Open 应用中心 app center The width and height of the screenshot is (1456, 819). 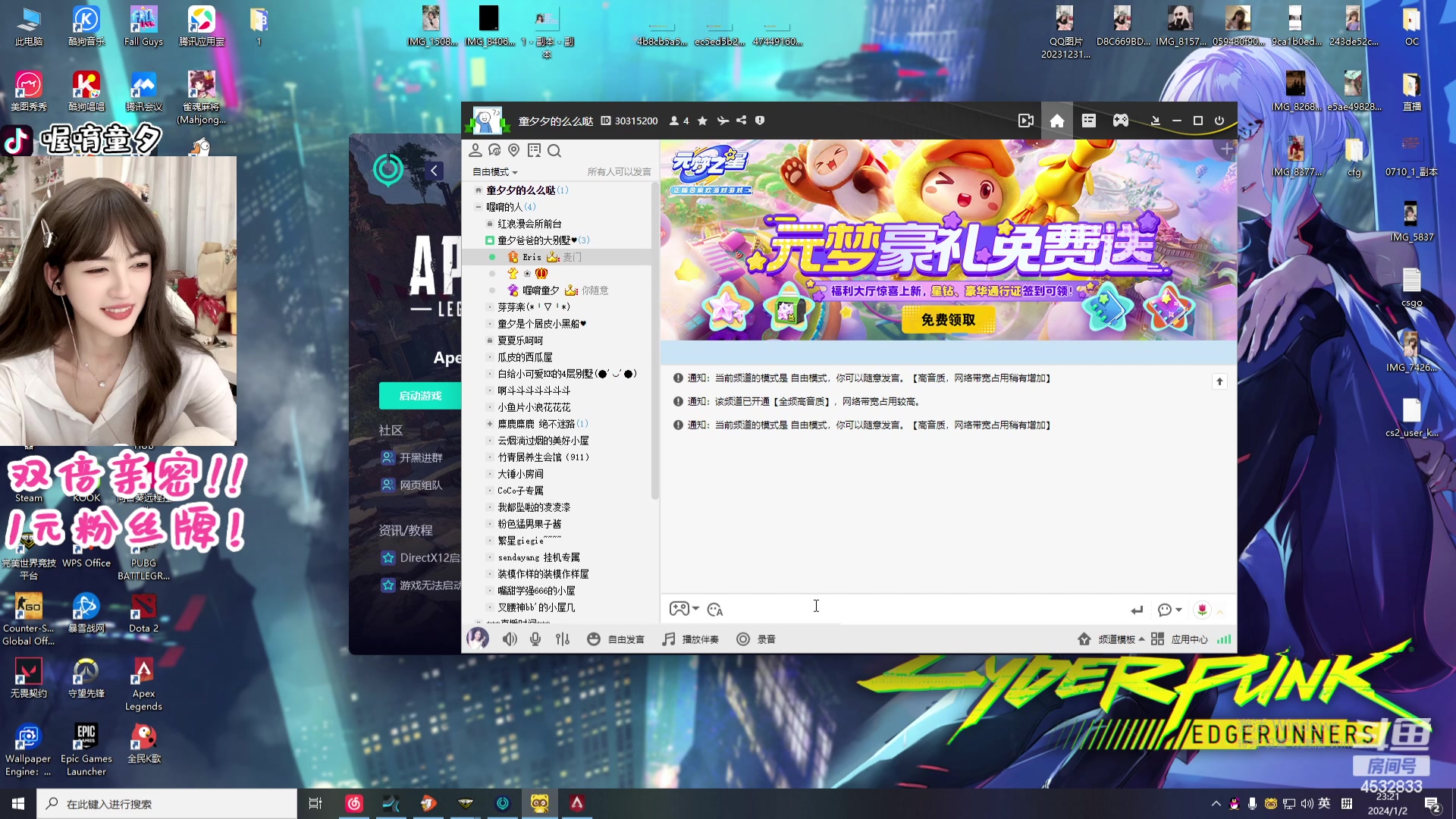coord(1180,639)
